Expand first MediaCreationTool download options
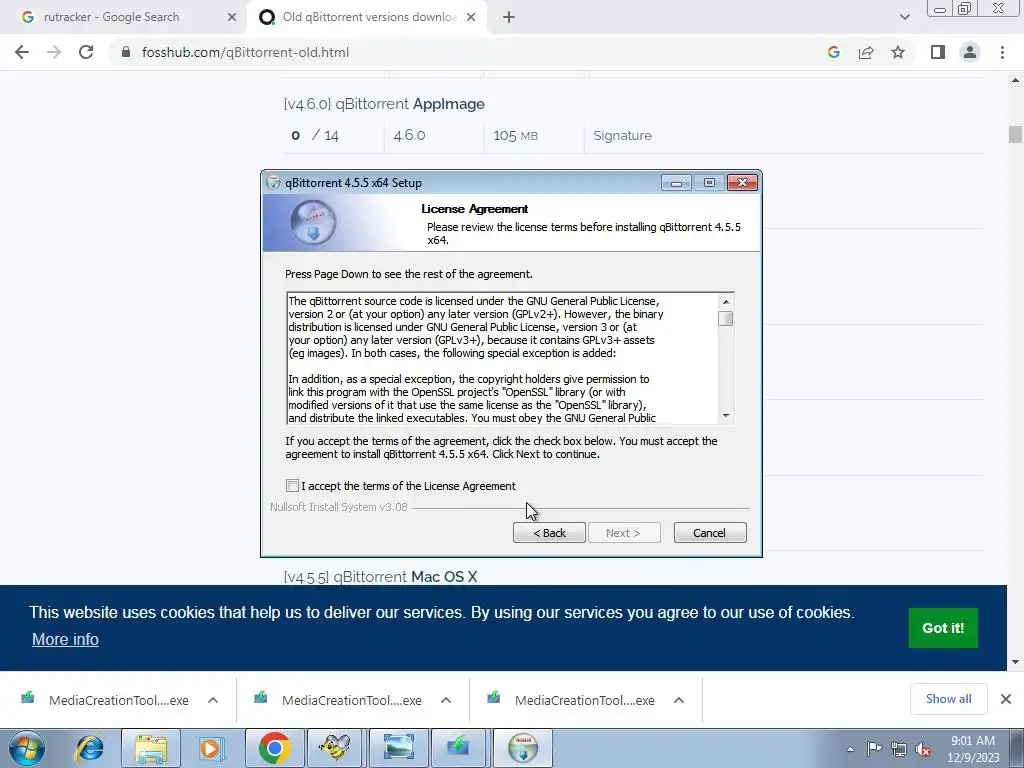The height and width of the screenshot is (768, 1024). pyautogui.click(x=213, y=700)
